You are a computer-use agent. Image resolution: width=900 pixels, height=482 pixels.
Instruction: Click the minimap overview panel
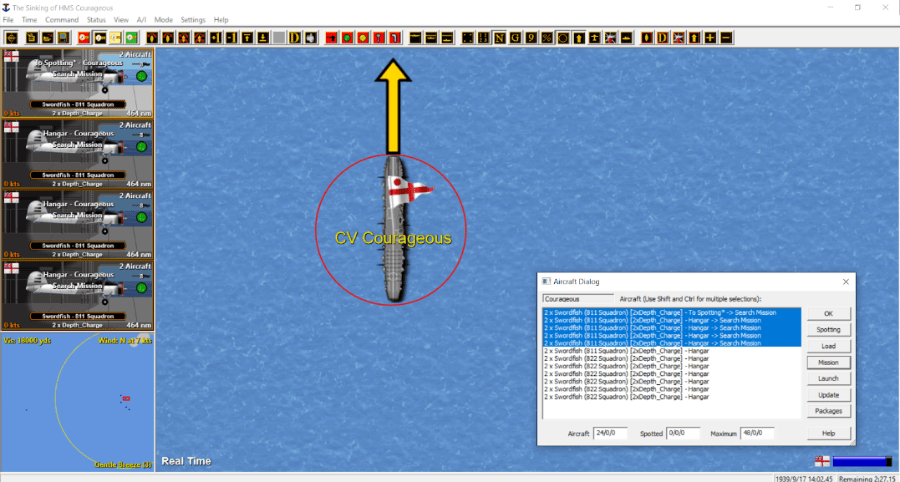(x=77, y=402)
